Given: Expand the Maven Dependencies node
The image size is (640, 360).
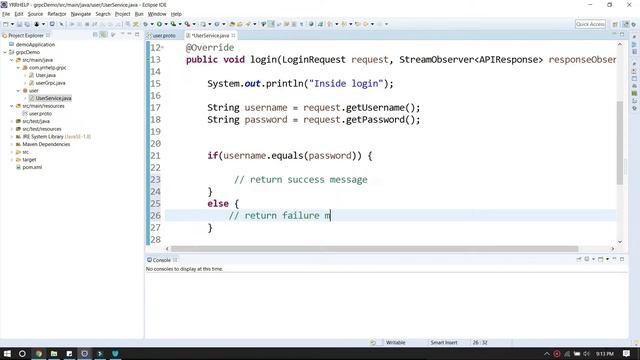Looking at the screenshot, I should [x=11, y=144].
